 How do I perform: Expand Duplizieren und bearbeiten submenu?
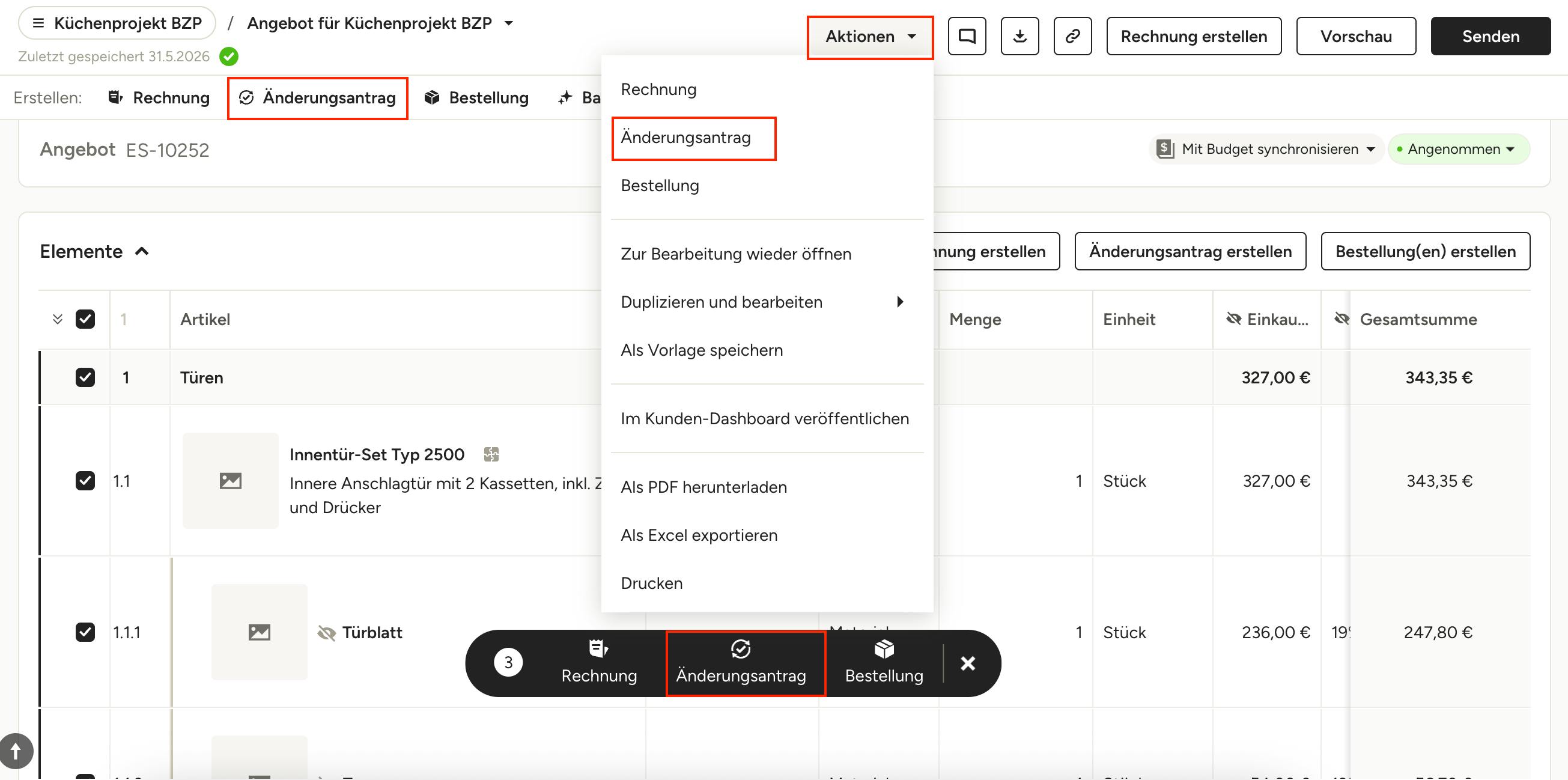(767, 302)
